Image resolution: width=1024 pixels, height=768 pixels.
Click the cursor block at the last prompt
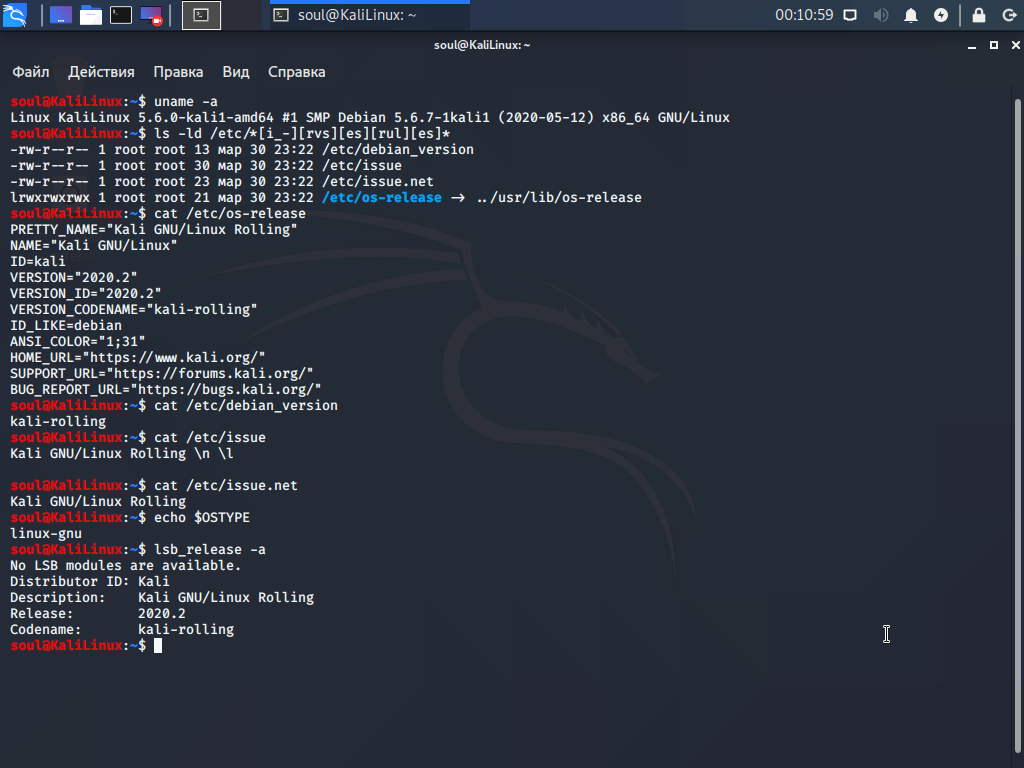click(157, 645)
